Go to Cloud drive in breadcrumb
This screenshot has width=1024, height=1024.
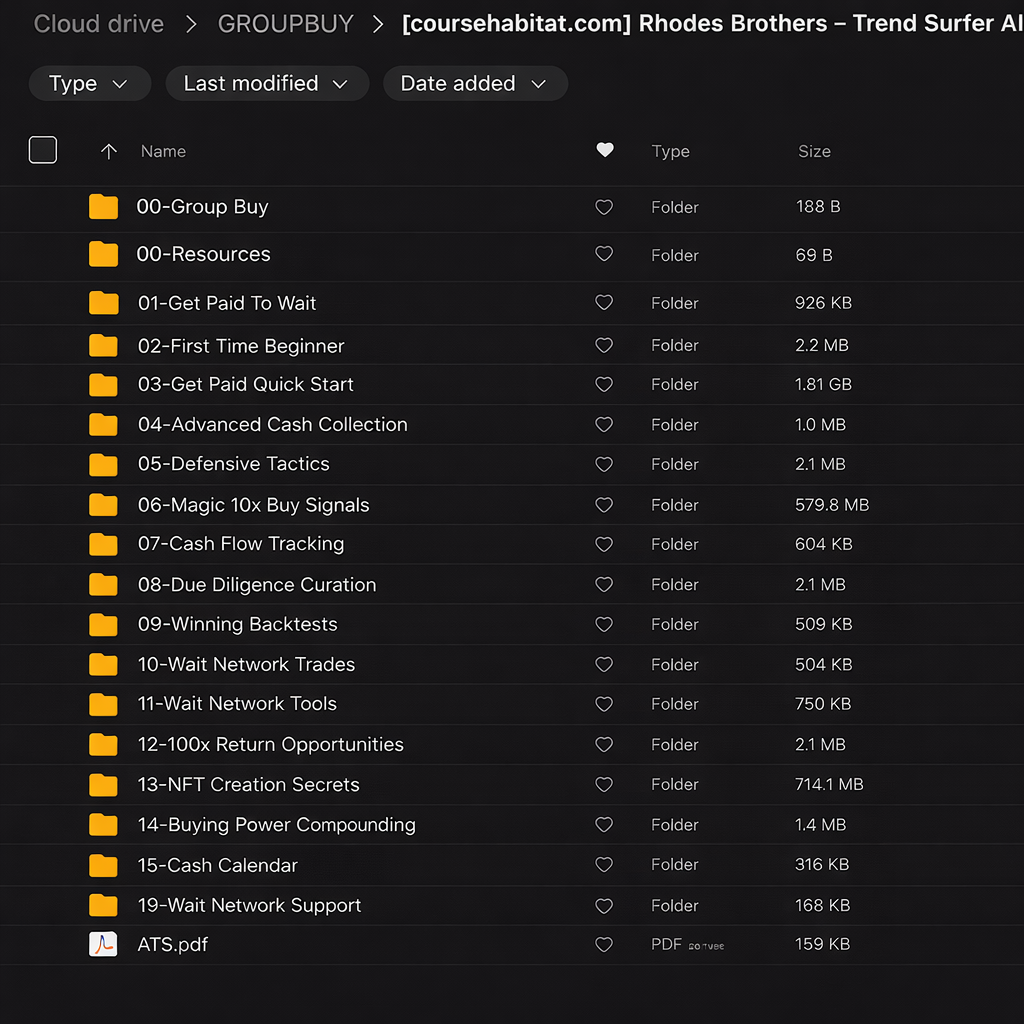[x=99, y=24]
